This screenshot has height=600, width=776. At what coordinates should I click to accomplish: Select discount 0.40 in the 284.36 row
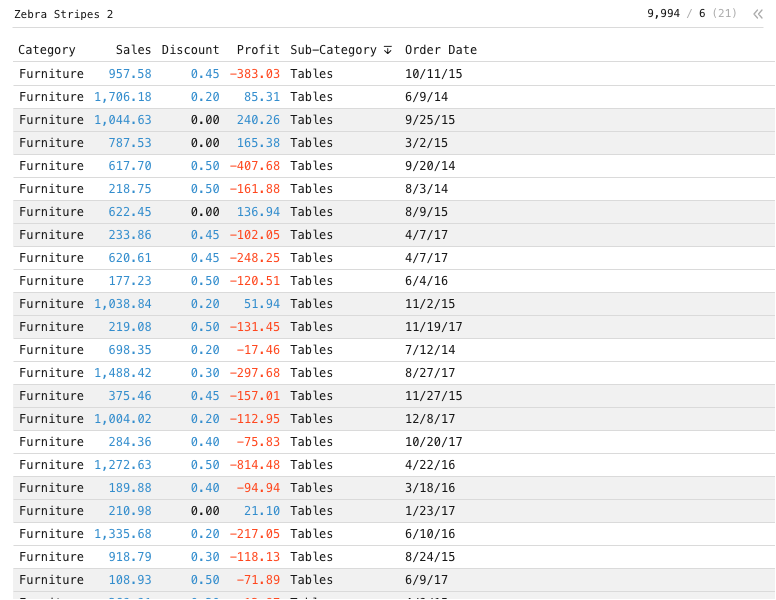(205, 442)
